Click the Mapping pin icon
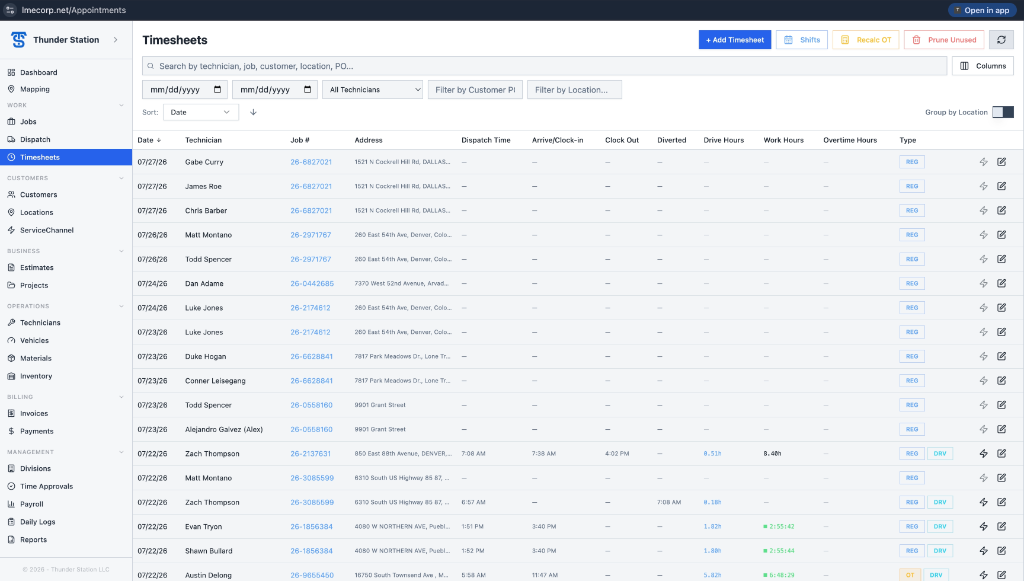This screenshot has width=1024, height=581. [11, 89]
